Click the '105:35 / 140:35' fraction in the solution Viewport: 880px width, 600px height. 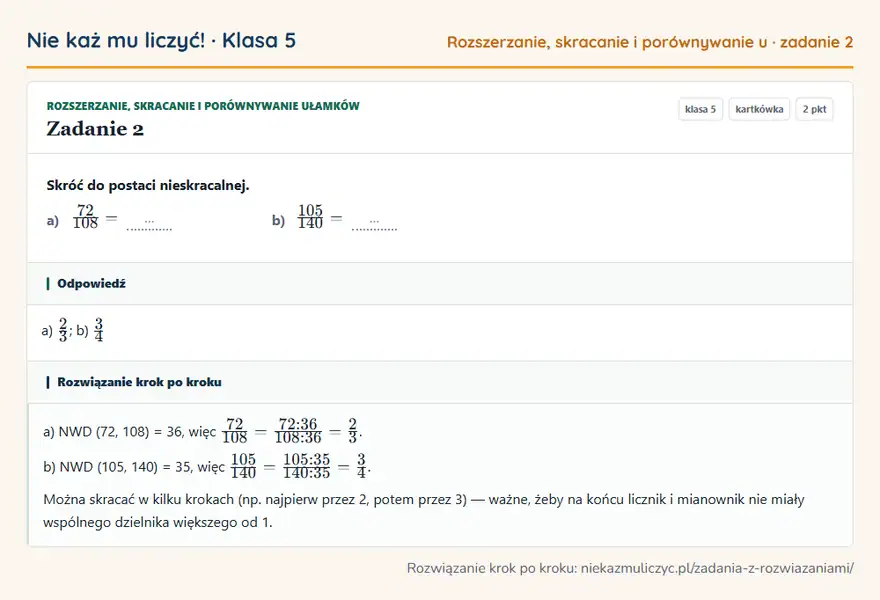[306, 466]
